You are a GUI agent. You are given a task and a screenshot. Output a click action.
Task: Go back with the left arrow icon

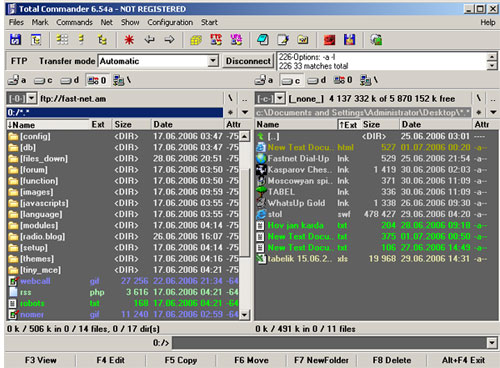[x=149, y=40]
